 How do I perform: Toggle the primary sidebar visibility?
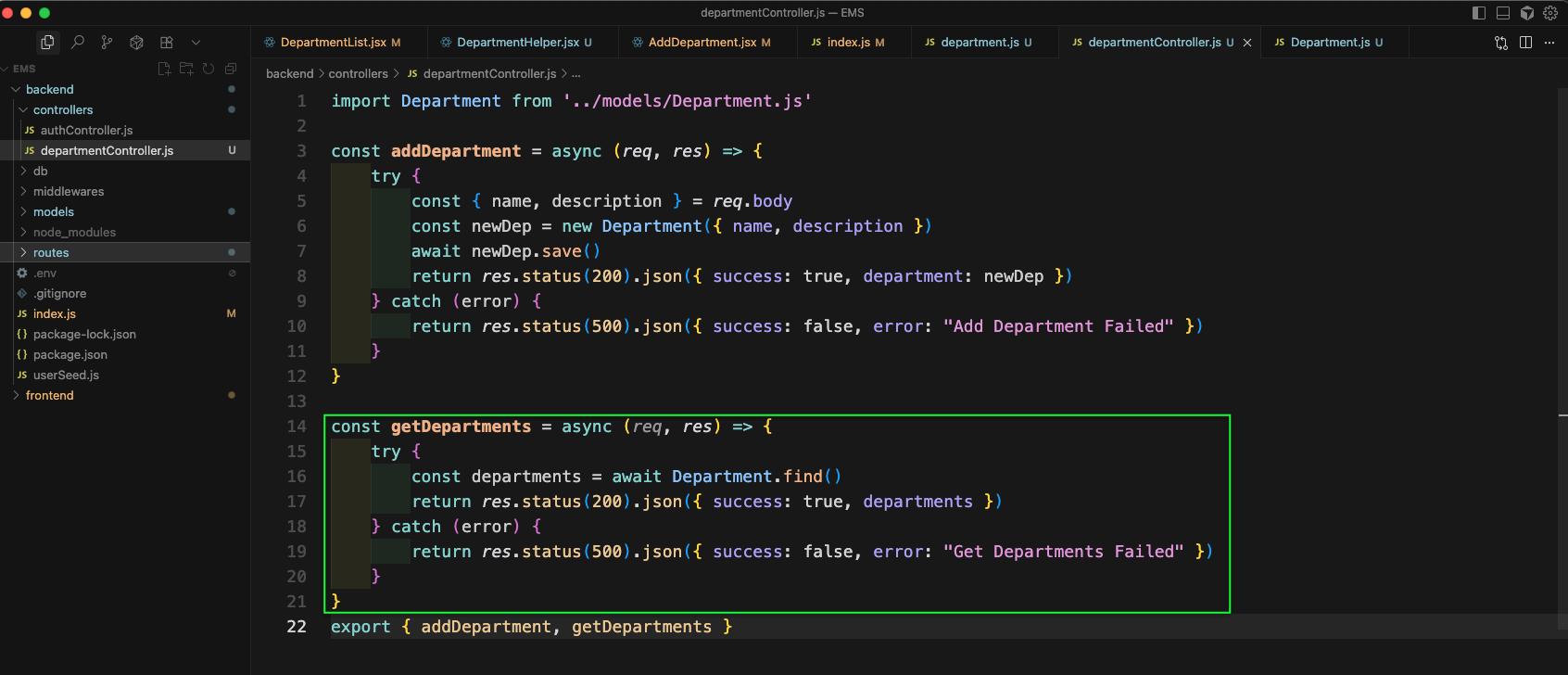pos(1479,13)
